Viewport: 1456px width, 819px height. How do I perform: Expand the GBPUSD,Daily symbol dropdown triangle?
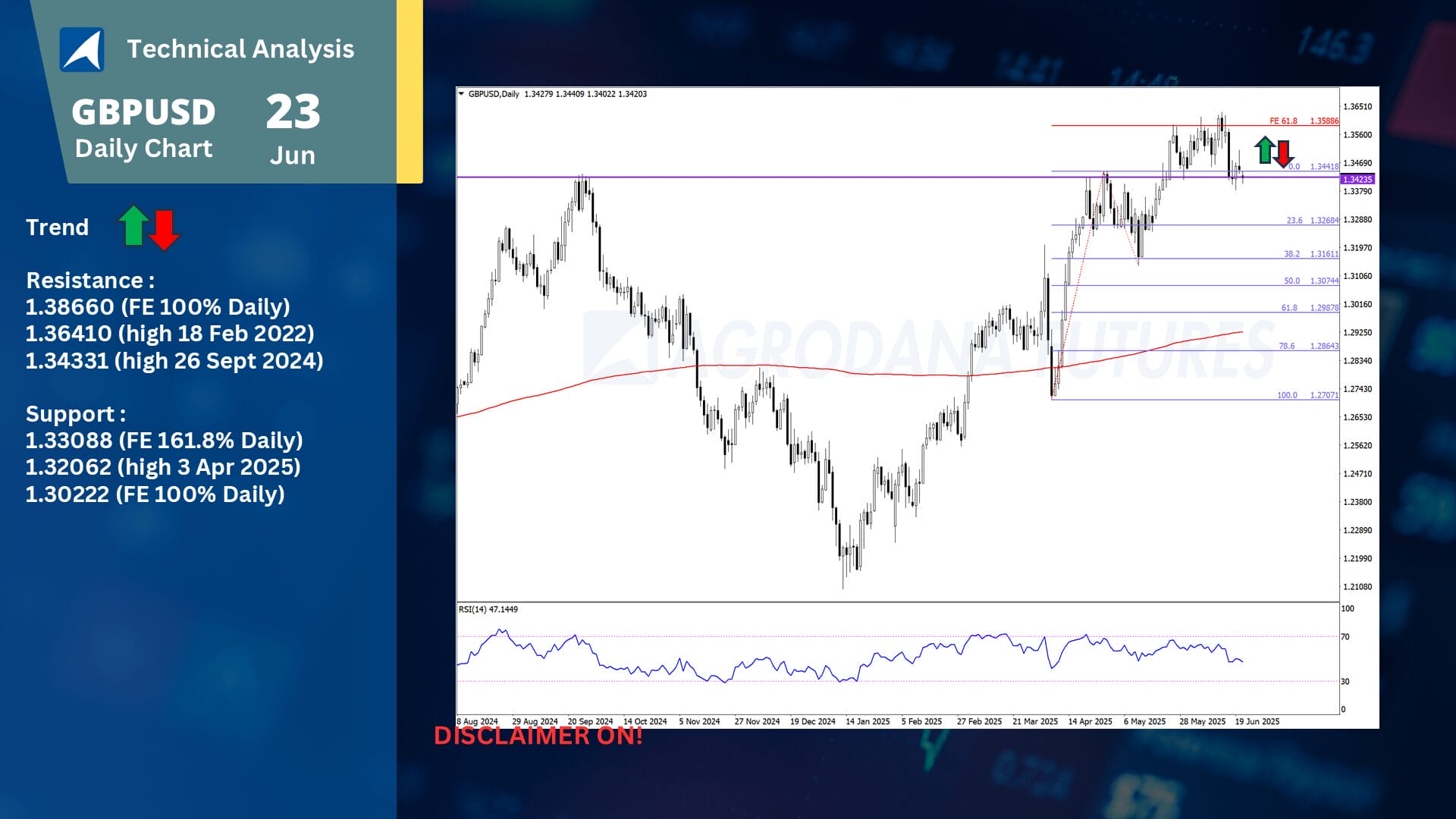[x=462, y=93]
